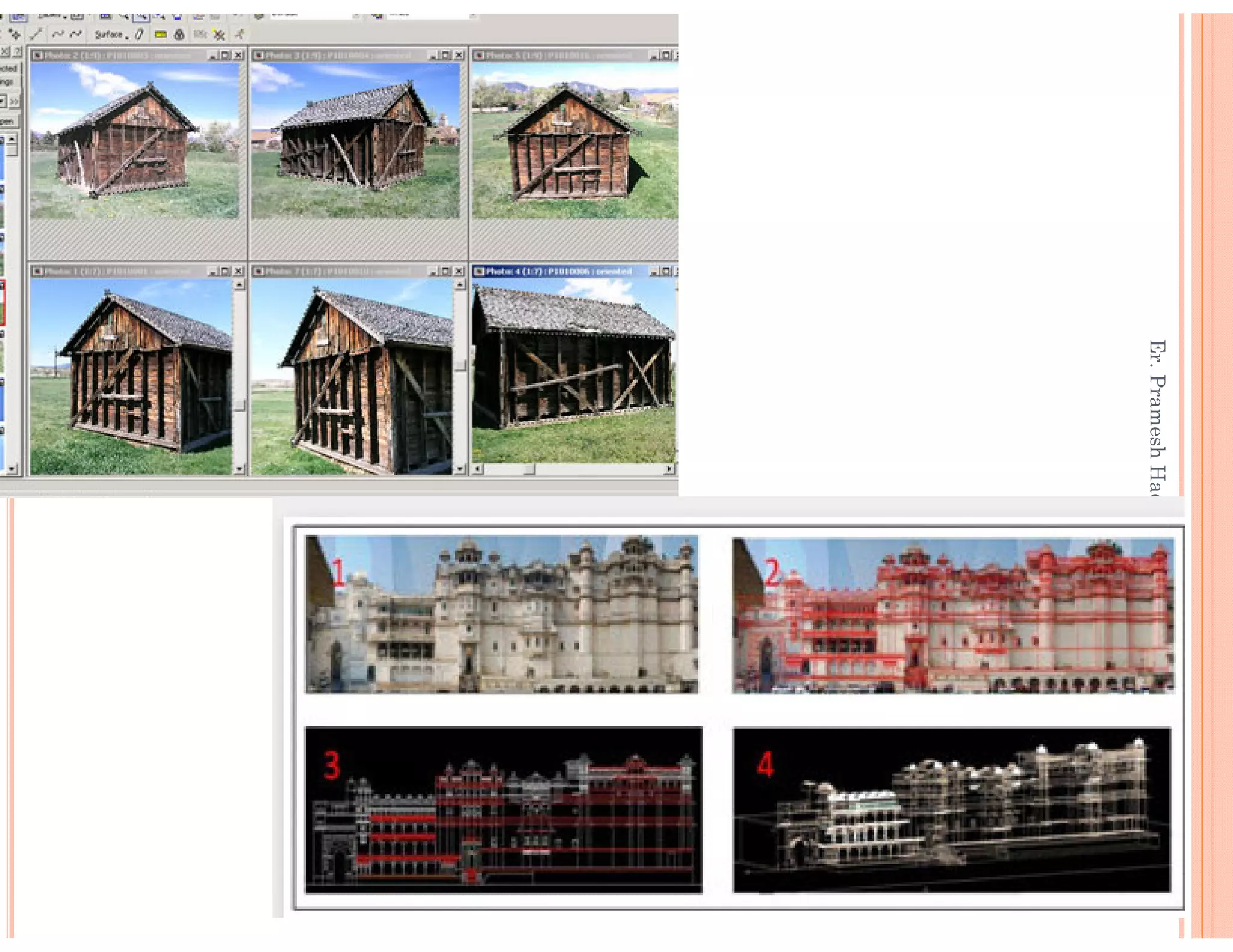This screenshot has width=1233, height=952.
Task: Open the Surface dropdown in toolbar
Action: pos(112,35)
